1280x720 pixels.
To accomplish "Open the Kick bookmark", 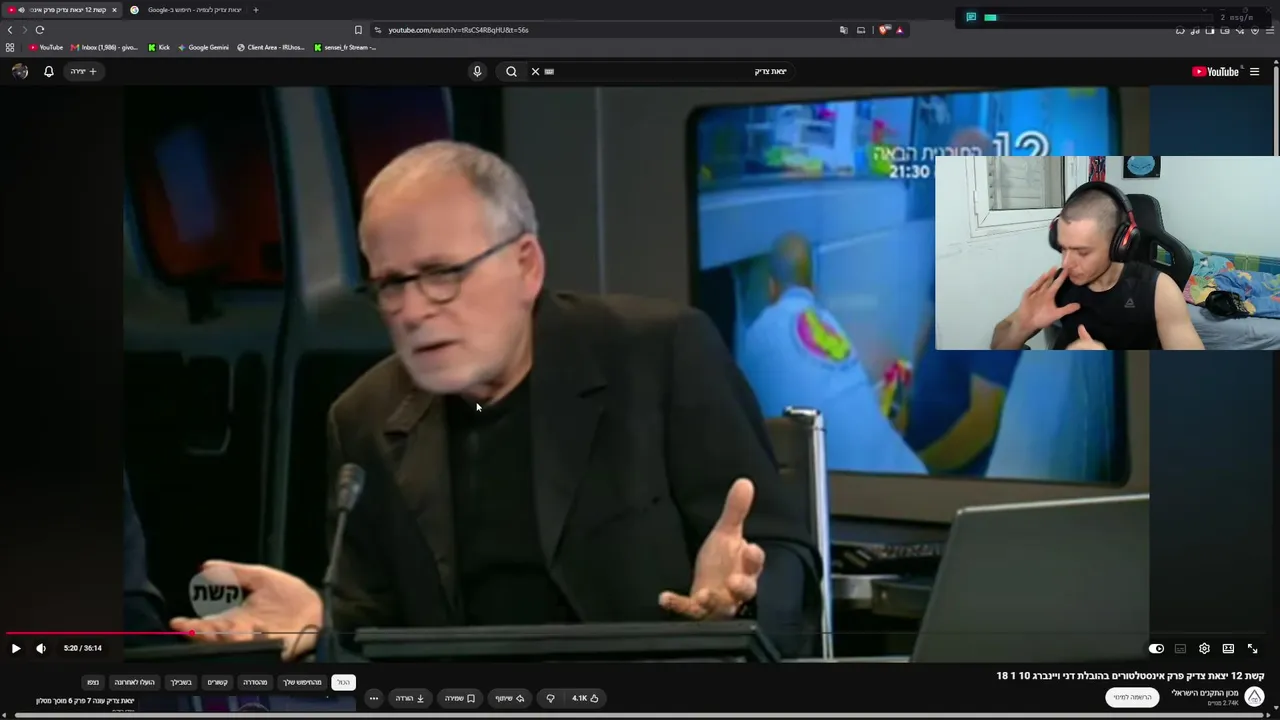I will coord(159,47).
